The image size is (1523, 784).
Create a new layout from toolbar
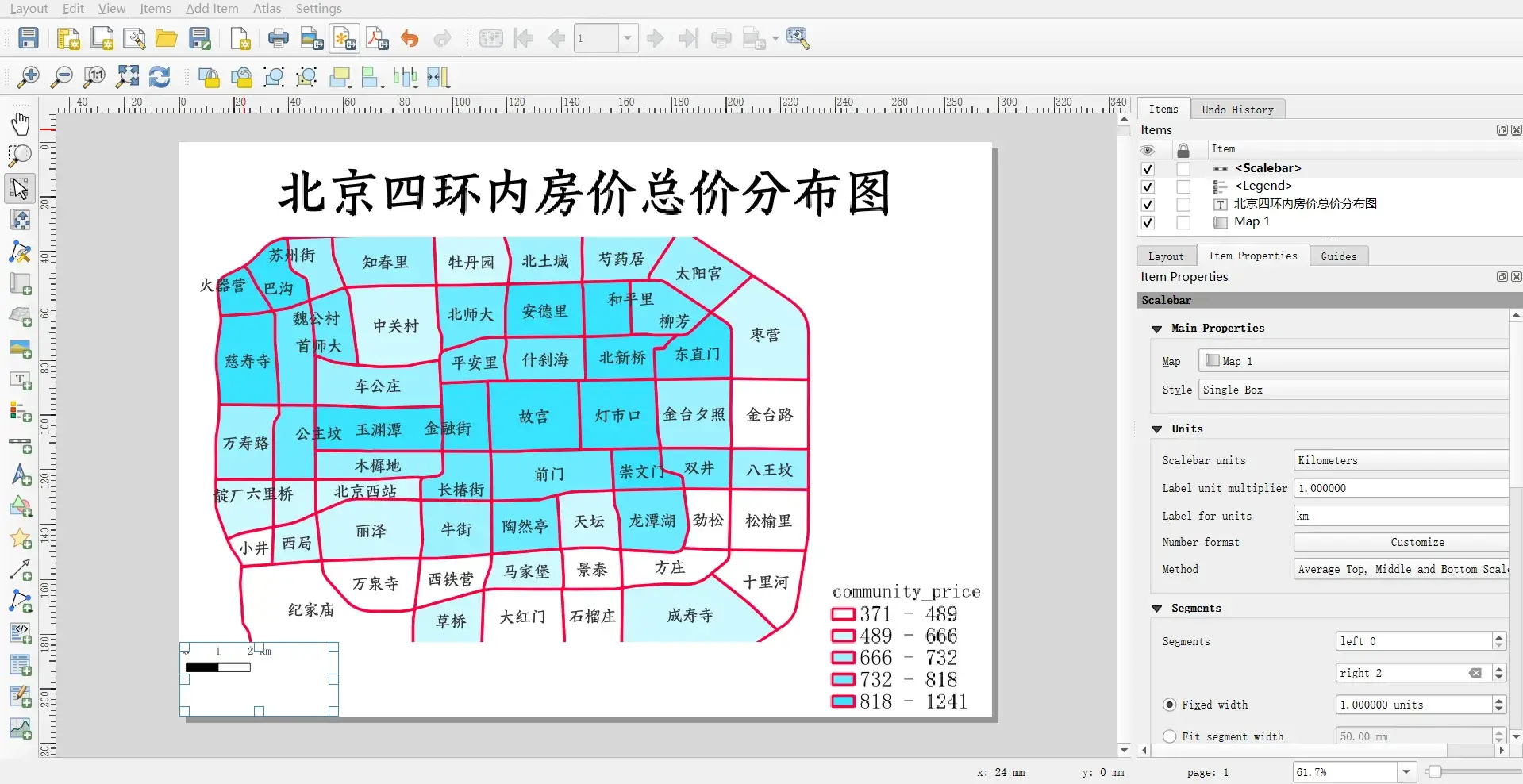point(68,38)
